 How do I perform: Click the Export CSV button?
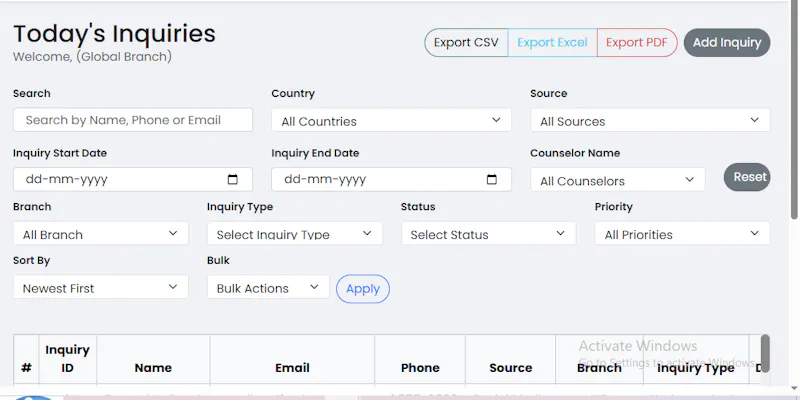[x=466, y=42]
